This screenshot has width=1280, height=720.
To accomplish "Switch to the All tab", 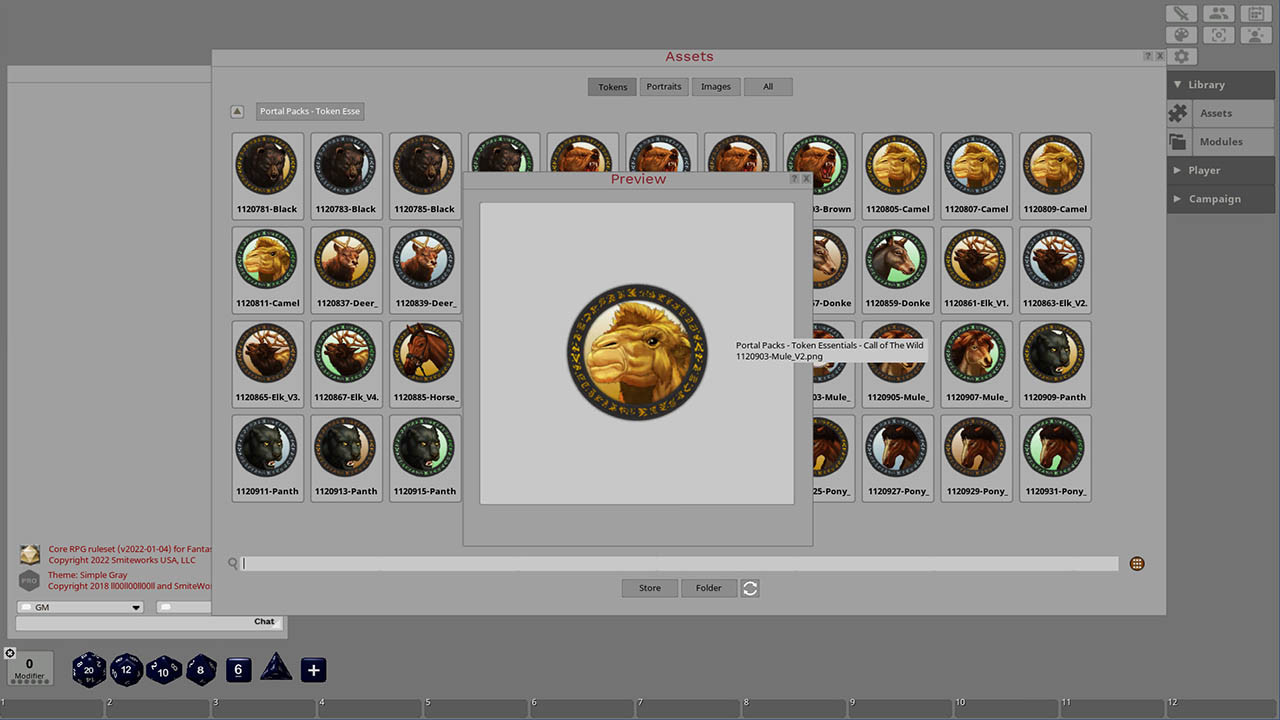I will pyautogui.click(x=768, y=86).
